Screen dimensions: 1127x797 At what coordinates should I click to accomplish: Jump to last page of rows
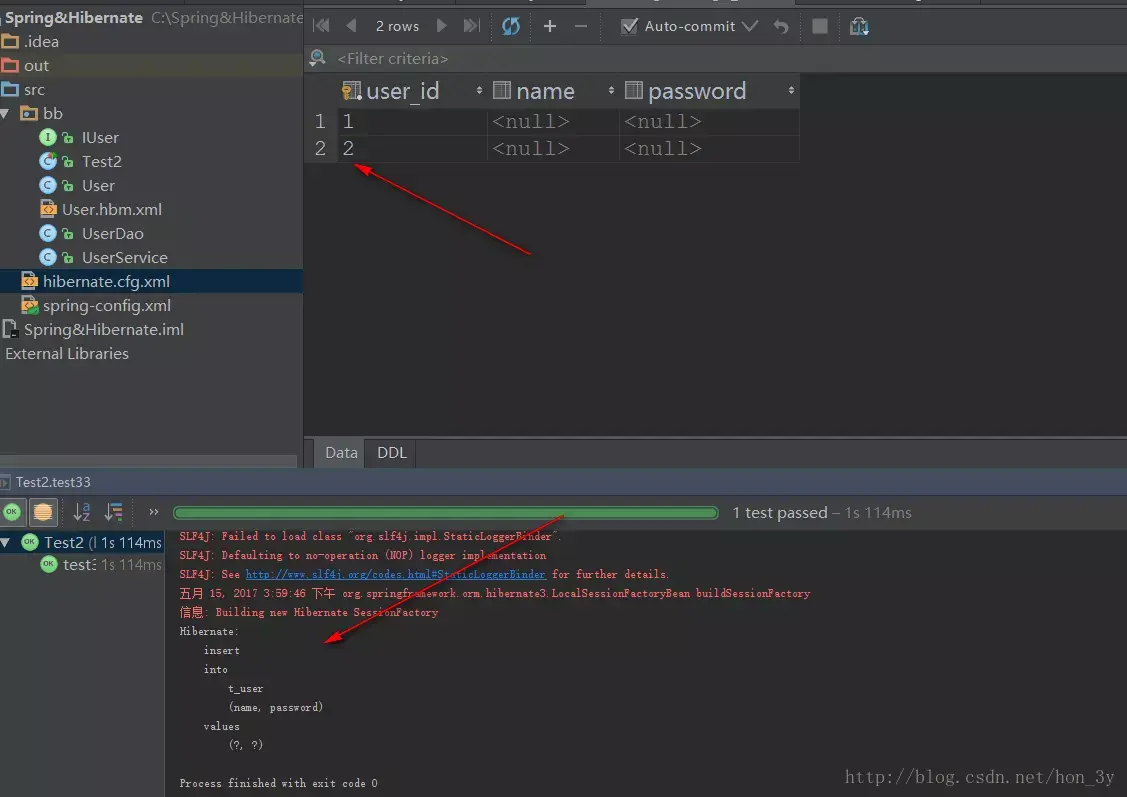pyautogui.click(x=472, y=26)
